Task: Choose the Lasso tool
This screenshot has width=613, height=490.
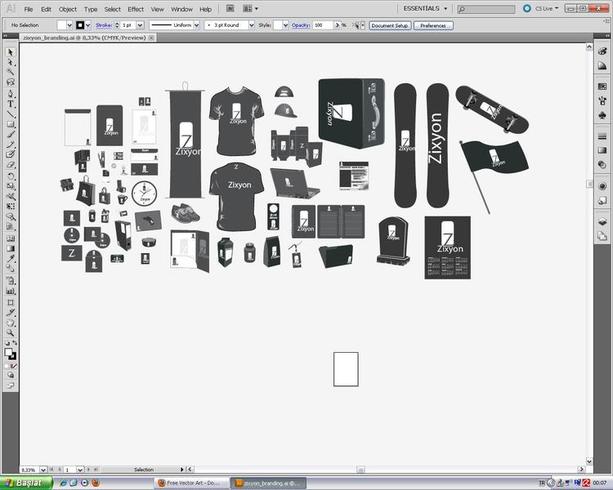Action: coord(11,83)
